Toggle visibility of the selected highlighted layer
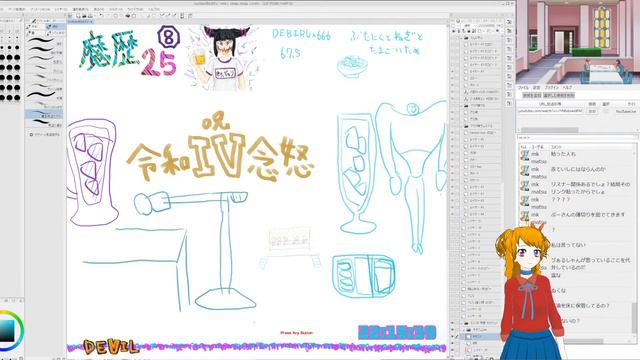Screen dimensions: 640x360 pos(452,336)
